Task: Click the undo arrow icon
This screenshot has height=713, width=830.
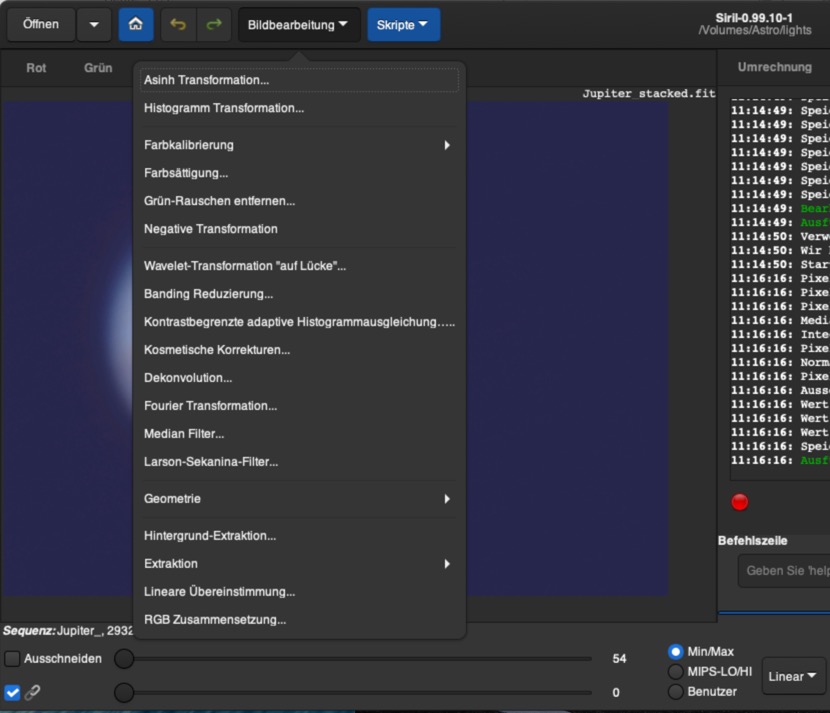Action: pyautogui.click(x=179, y=24)
